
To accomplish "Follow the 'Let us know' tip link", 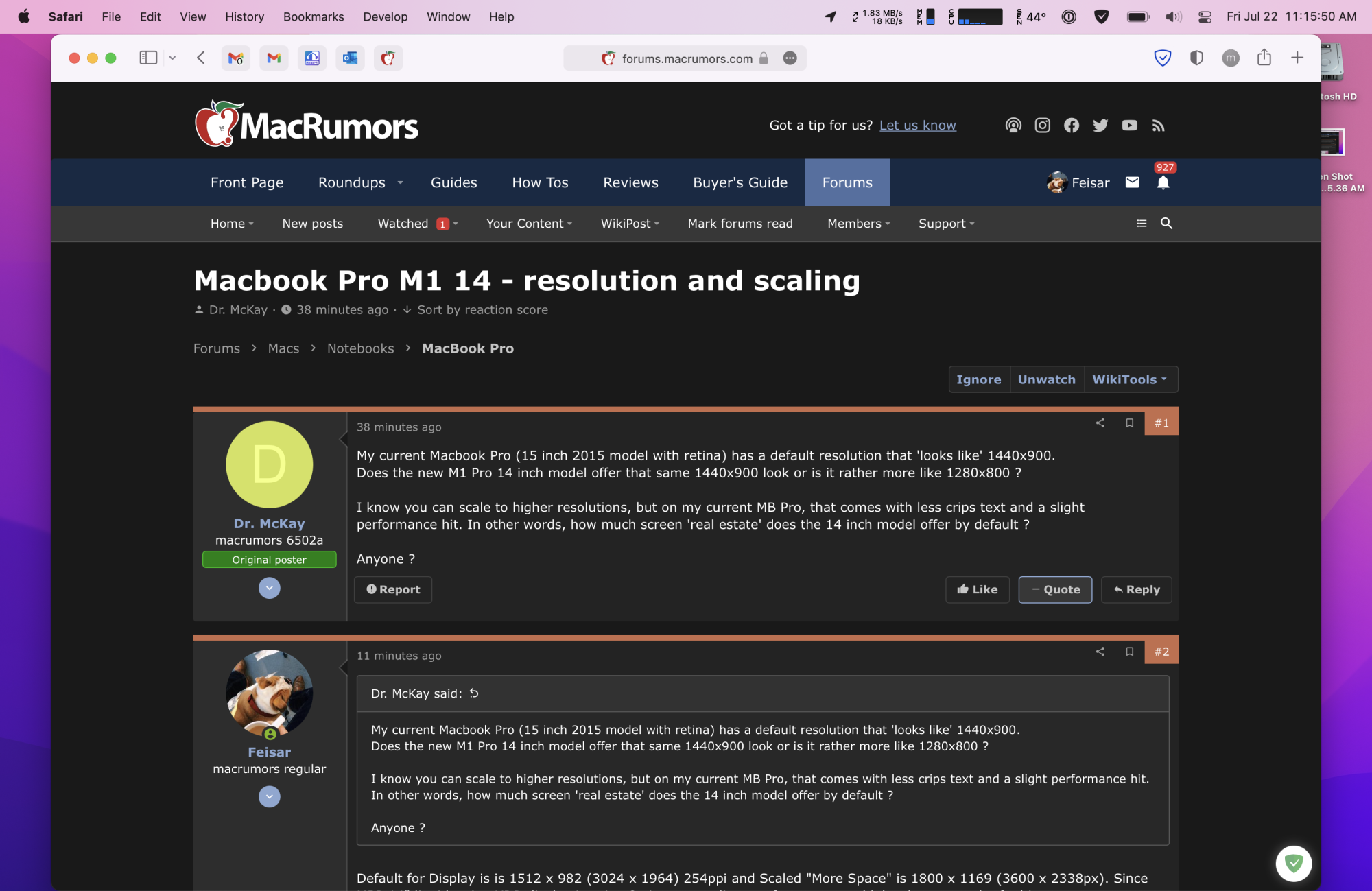I will [x=917, y=126].
